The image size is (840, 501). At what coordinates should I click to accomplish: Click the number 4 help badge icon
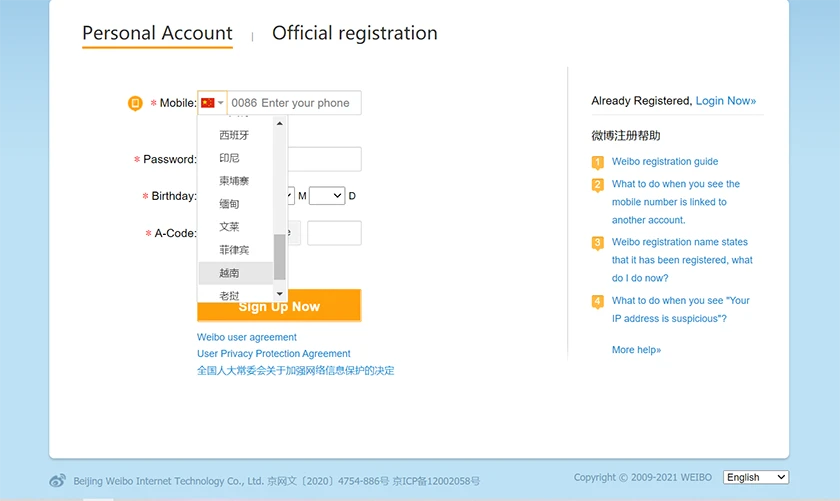[x=598, y=302]
